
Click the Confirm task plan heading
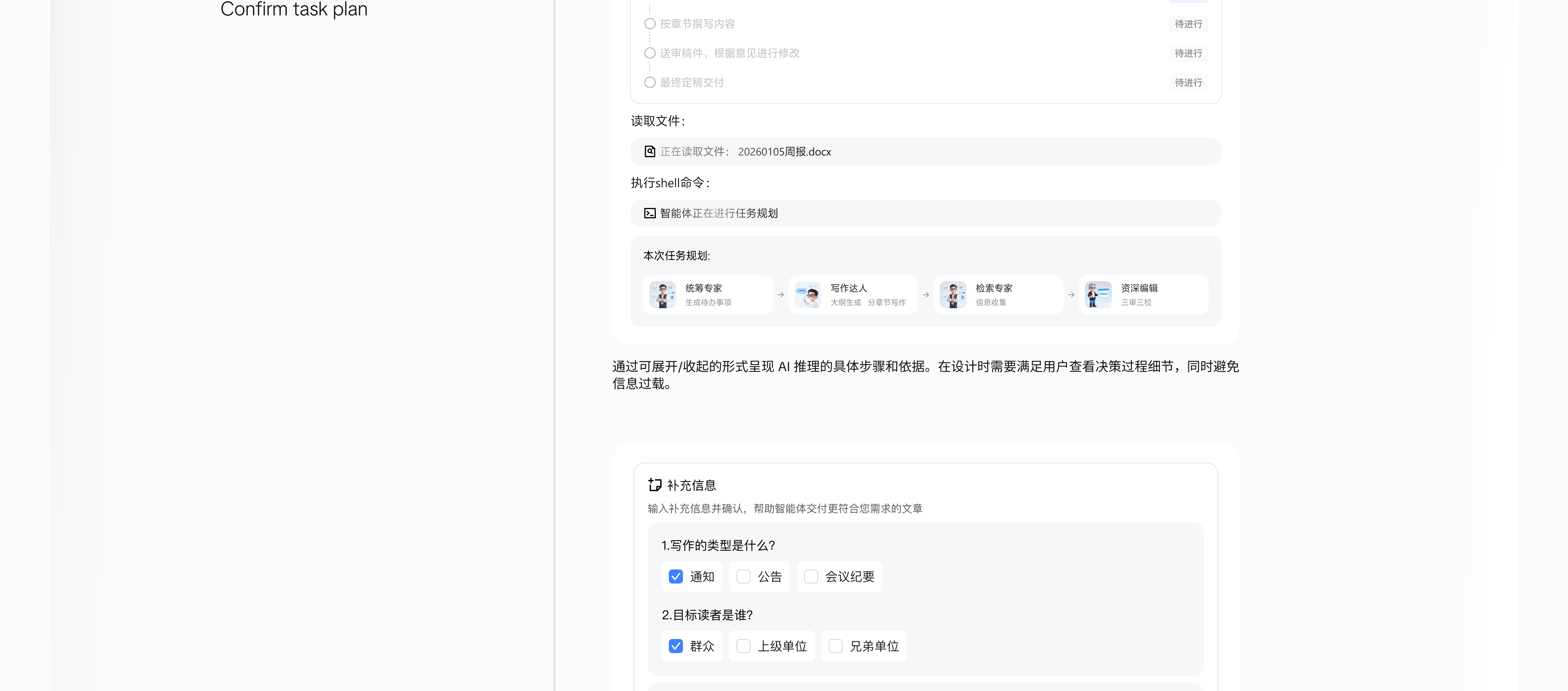(x=294, y=9)
